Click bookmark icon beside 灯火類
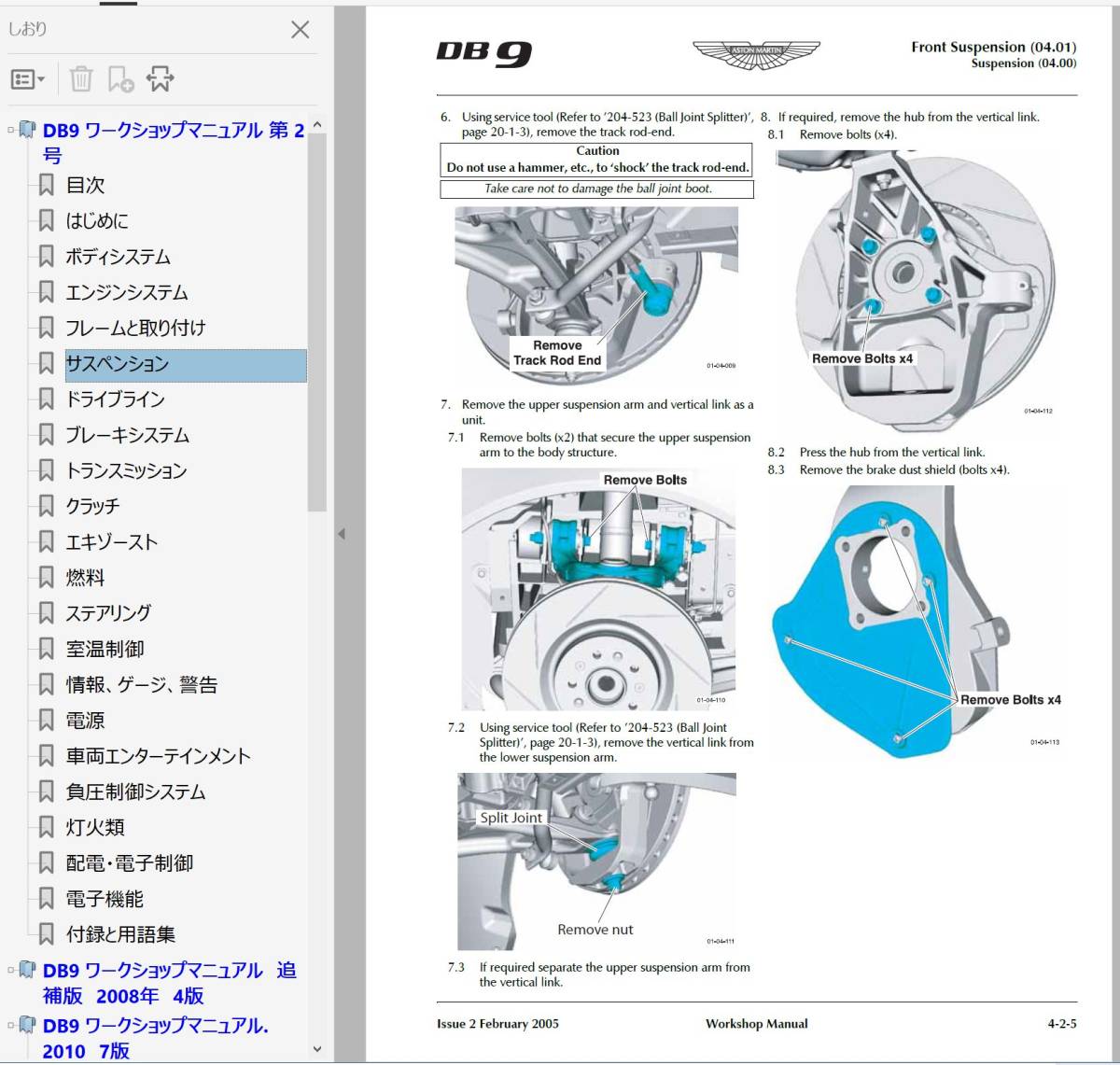The image size is (1120, 1065). (46, 827)
